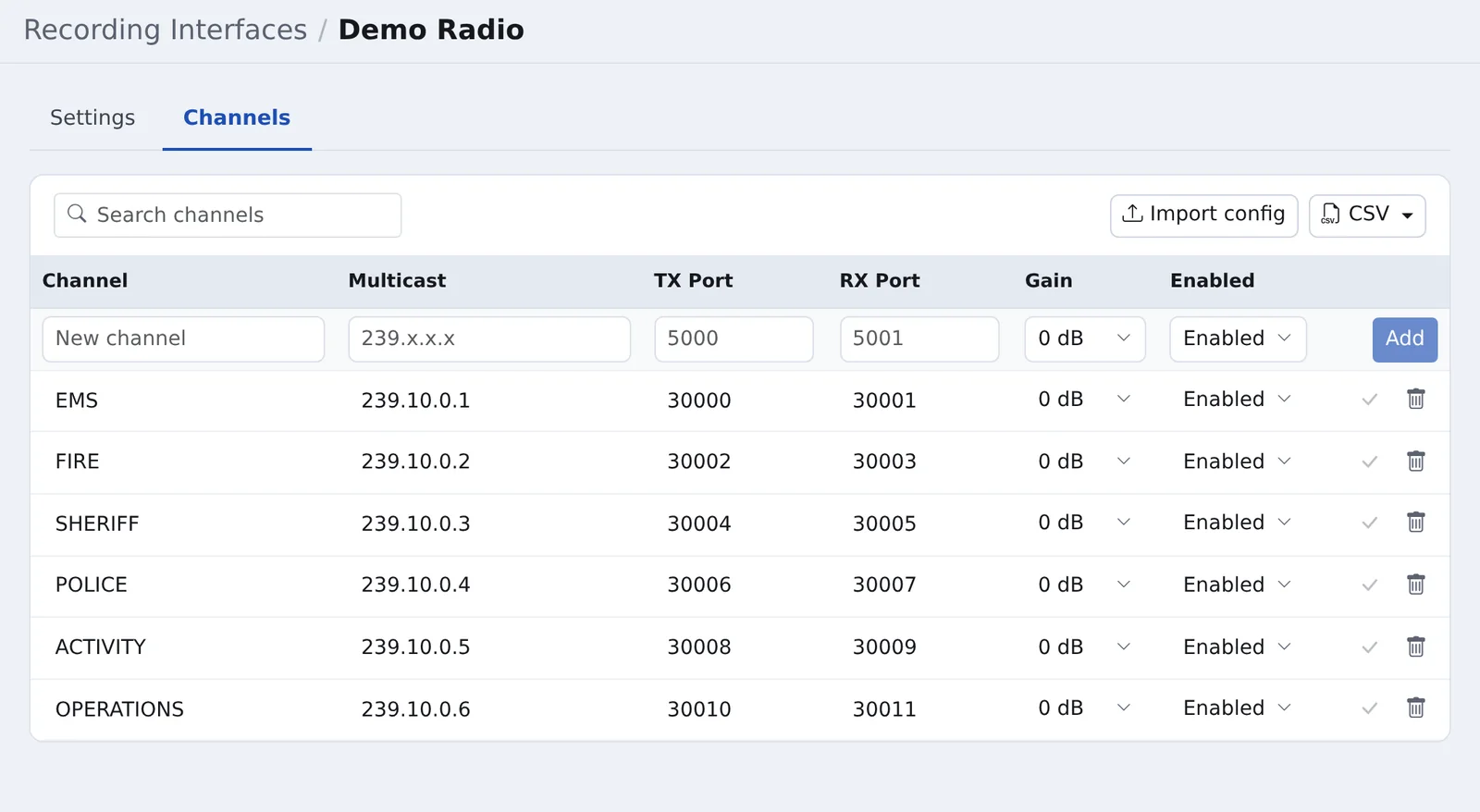Click the New channel name field
The height and width of the screenshot is (812, 1480).
[183, 339]
